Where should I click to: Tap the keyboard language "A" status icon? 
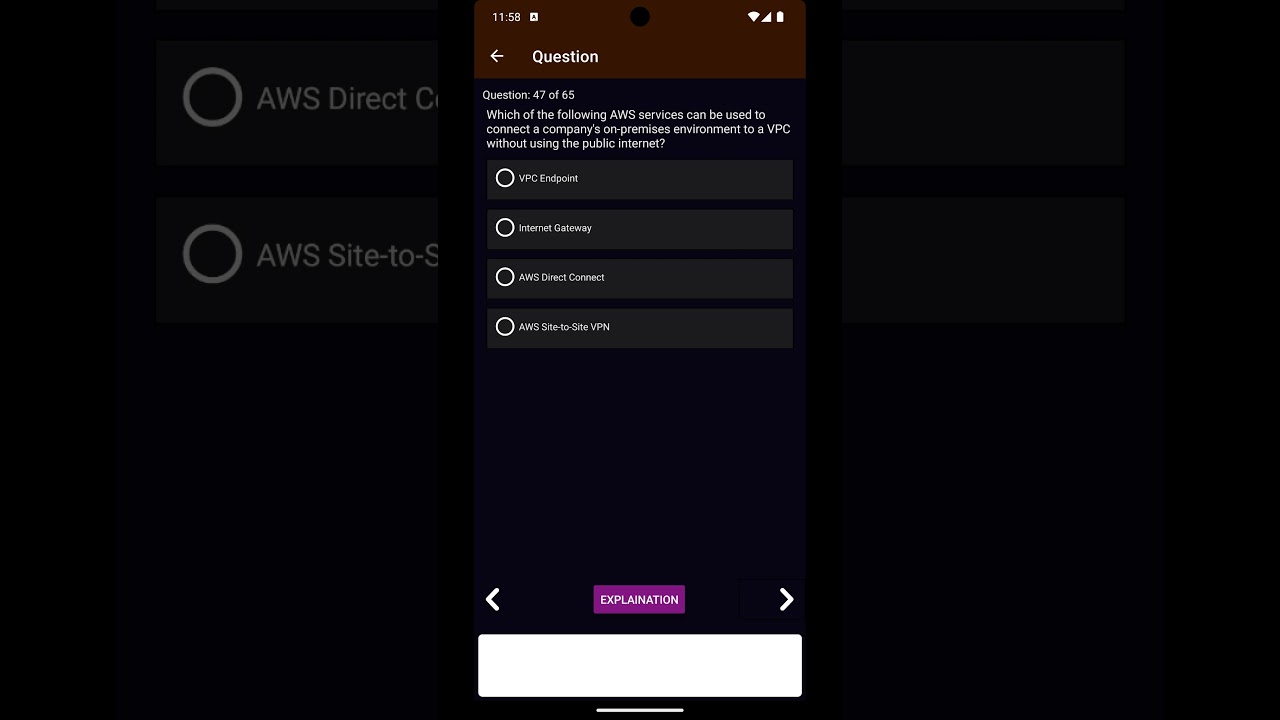click(x=534, y=17)
